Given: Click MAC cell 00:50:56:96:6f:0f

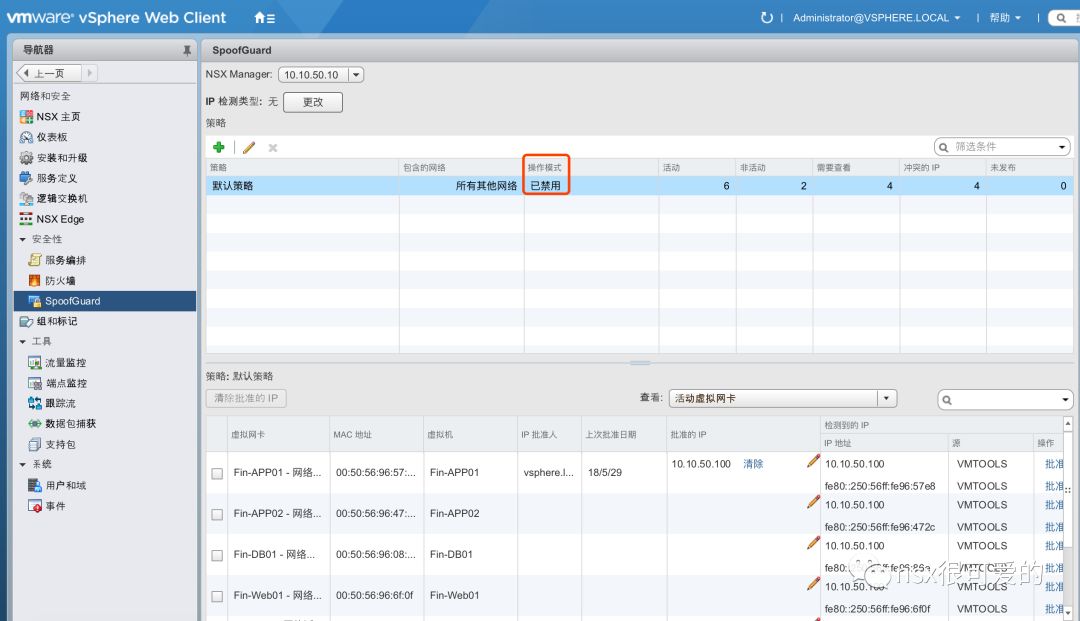Looking at the screenshot, I should [376, 596].
